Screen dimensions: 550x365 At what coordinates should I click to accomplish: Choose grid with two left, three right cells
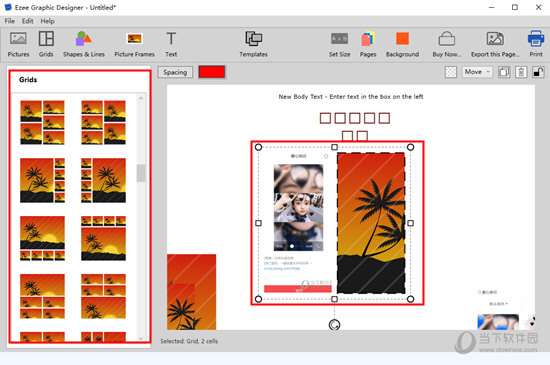click(42, 122)
